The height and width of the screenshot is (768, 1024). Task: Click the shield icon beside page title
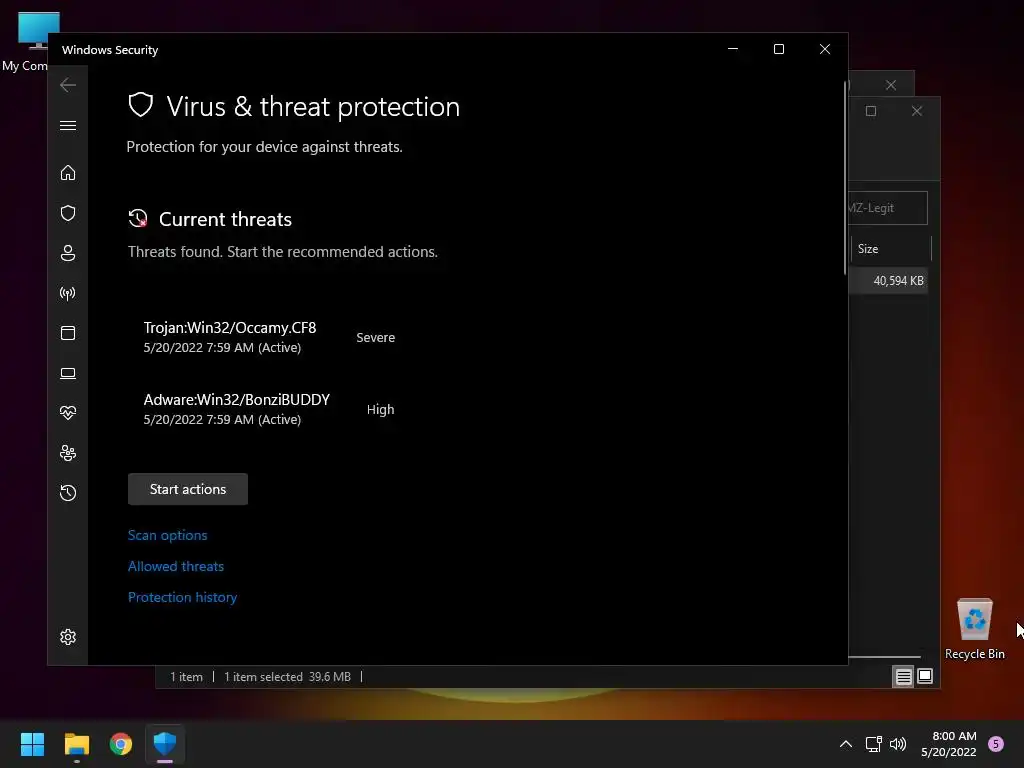[140, 105]
